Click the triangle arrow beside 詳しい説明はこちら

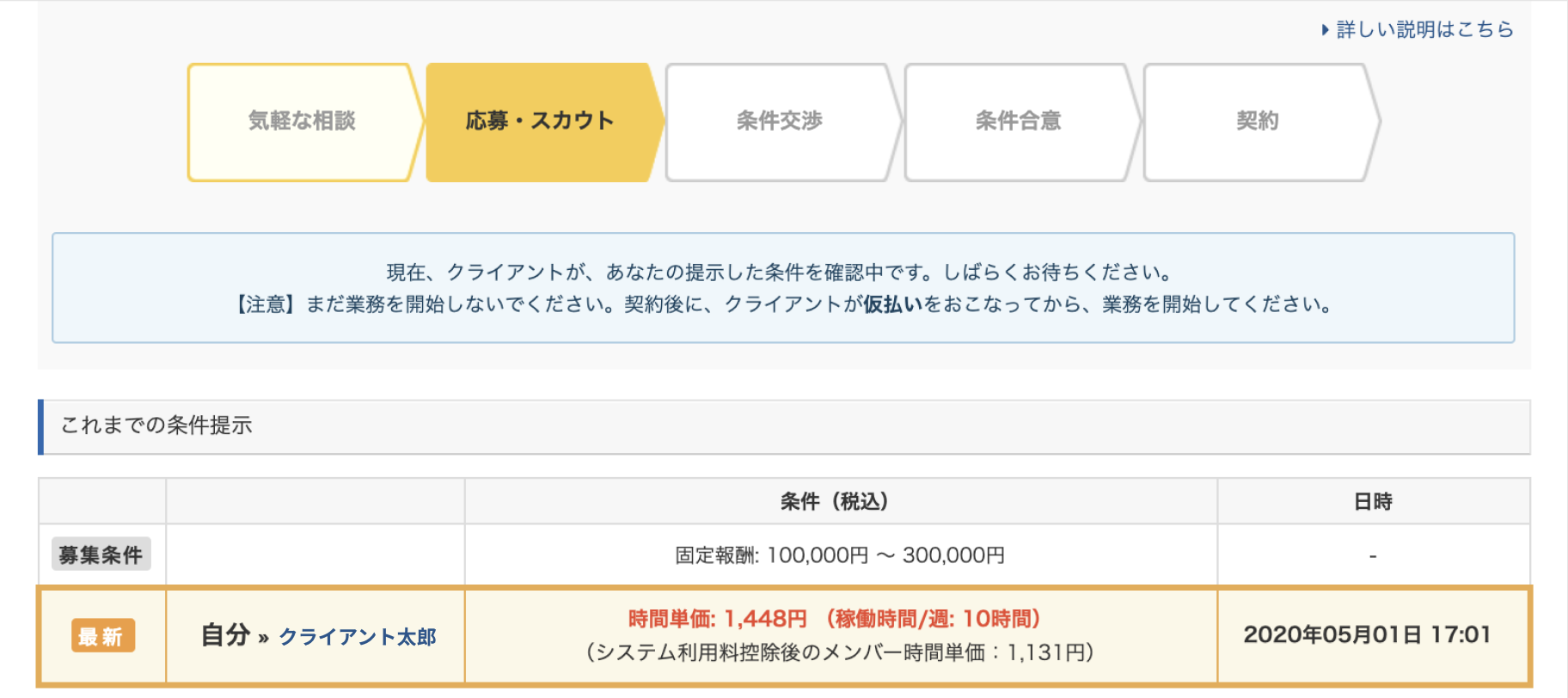(1325, 30)
